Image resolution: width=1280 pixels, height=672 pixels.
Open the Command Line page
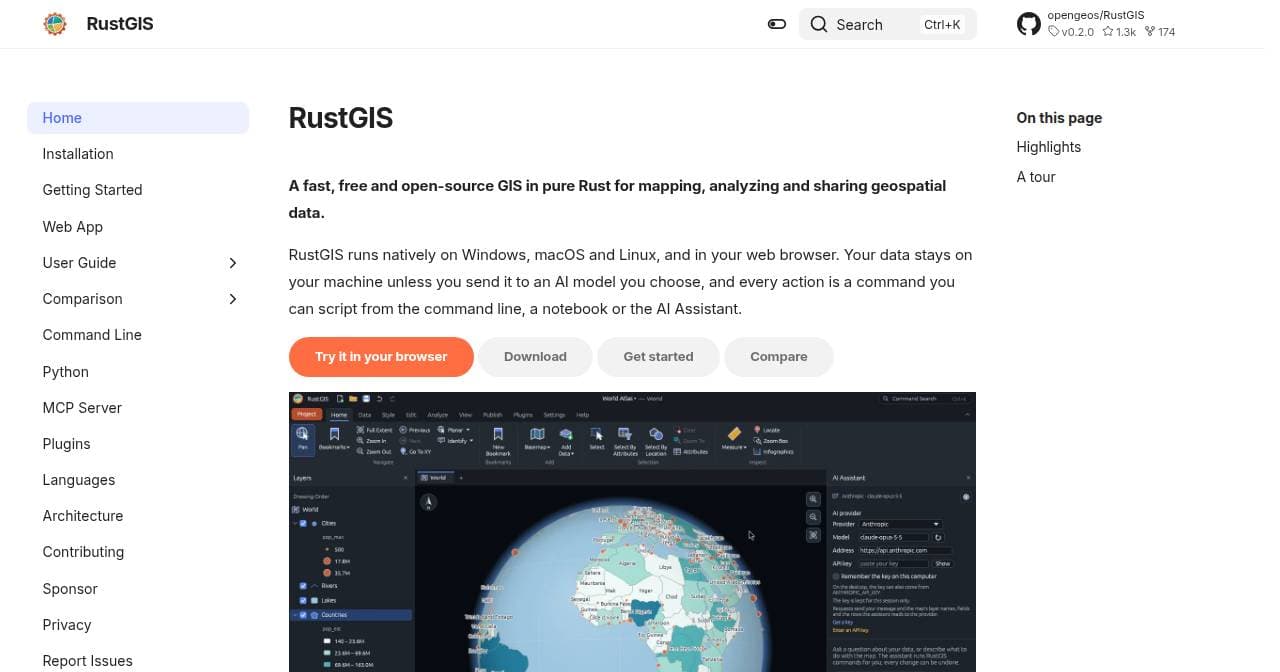92,335
